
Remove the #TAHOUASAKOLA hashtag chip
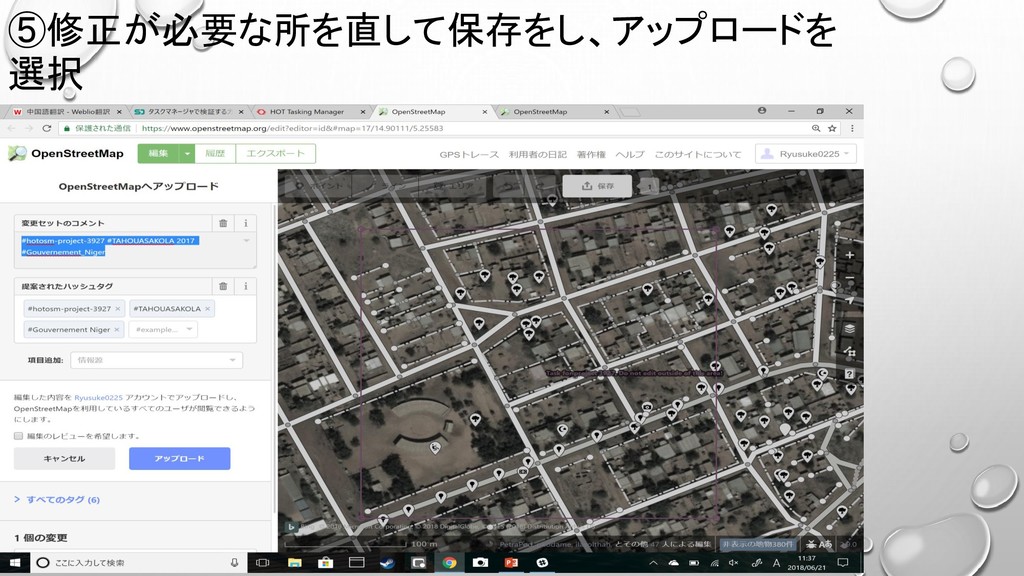click(208, 309)
